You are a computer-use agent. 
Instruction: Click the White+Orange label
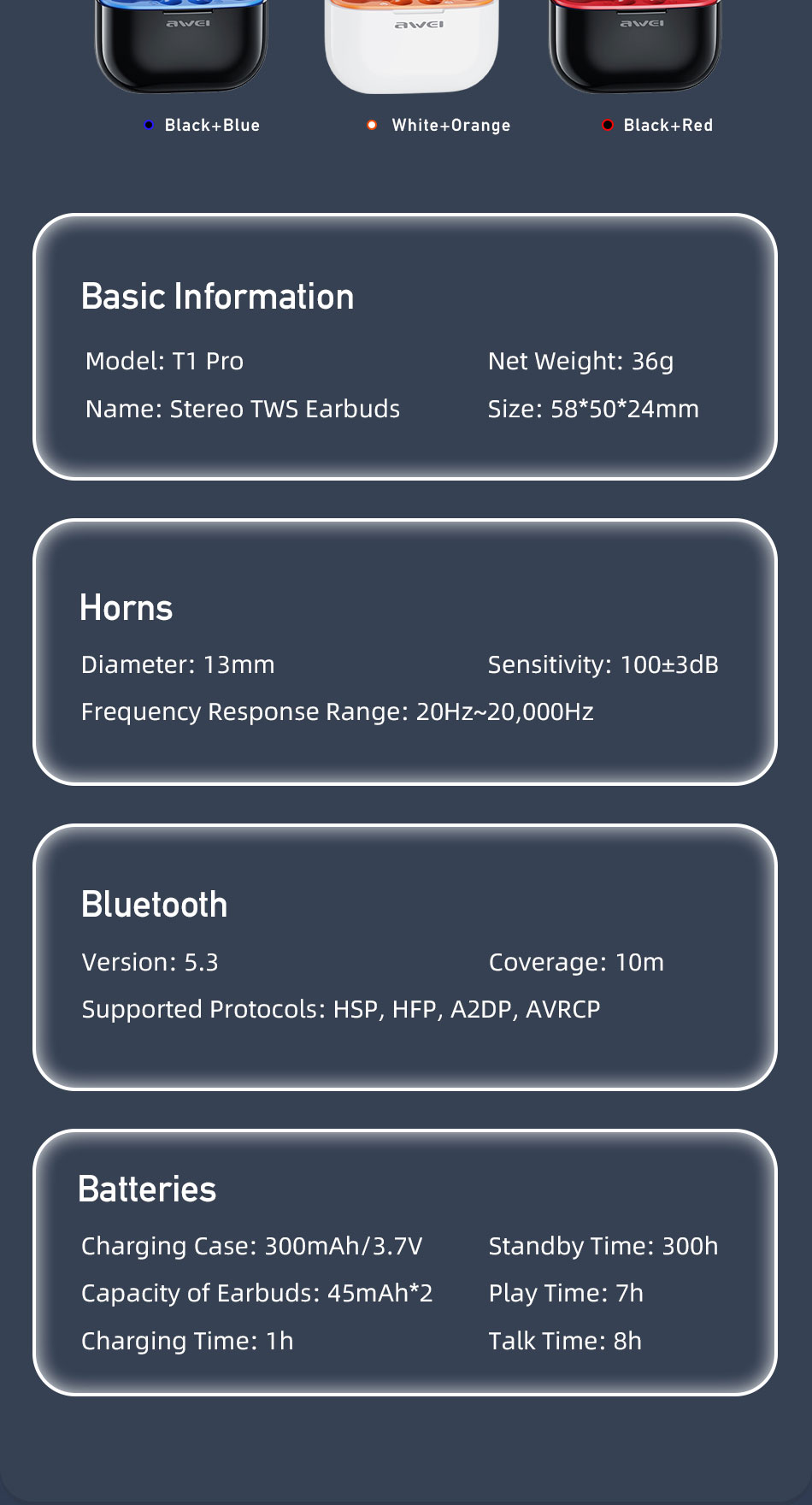coord(451,126)
